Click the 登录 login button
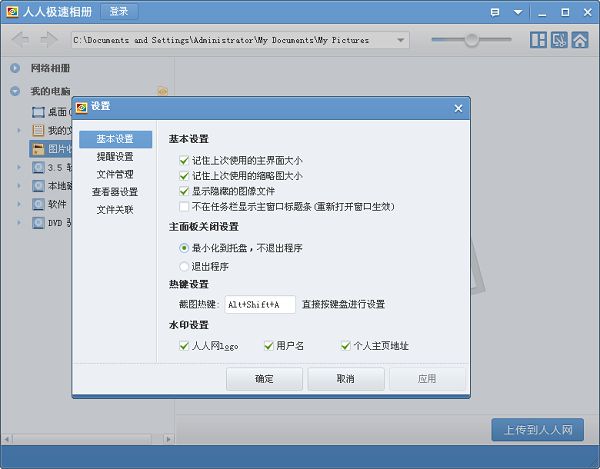 pyautogui.click(x=119, y=11)
